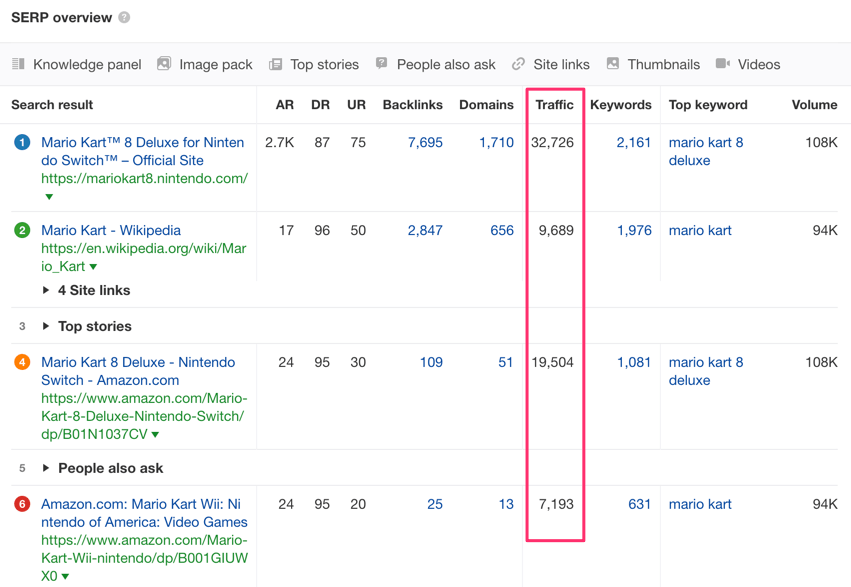Open 13 domains for Mario Kart Wii result
851x587 pixels.
pyautogui.click(x=506, y=505)
